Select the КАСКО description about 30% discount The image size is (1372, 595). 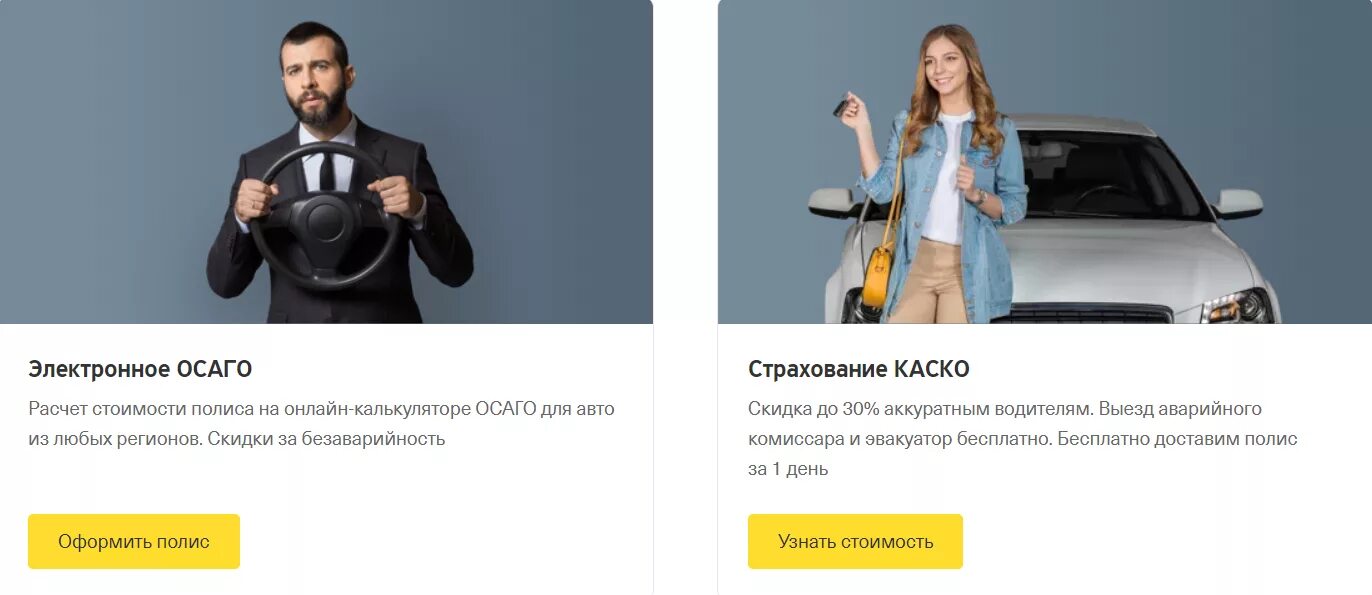point(1022,439)
